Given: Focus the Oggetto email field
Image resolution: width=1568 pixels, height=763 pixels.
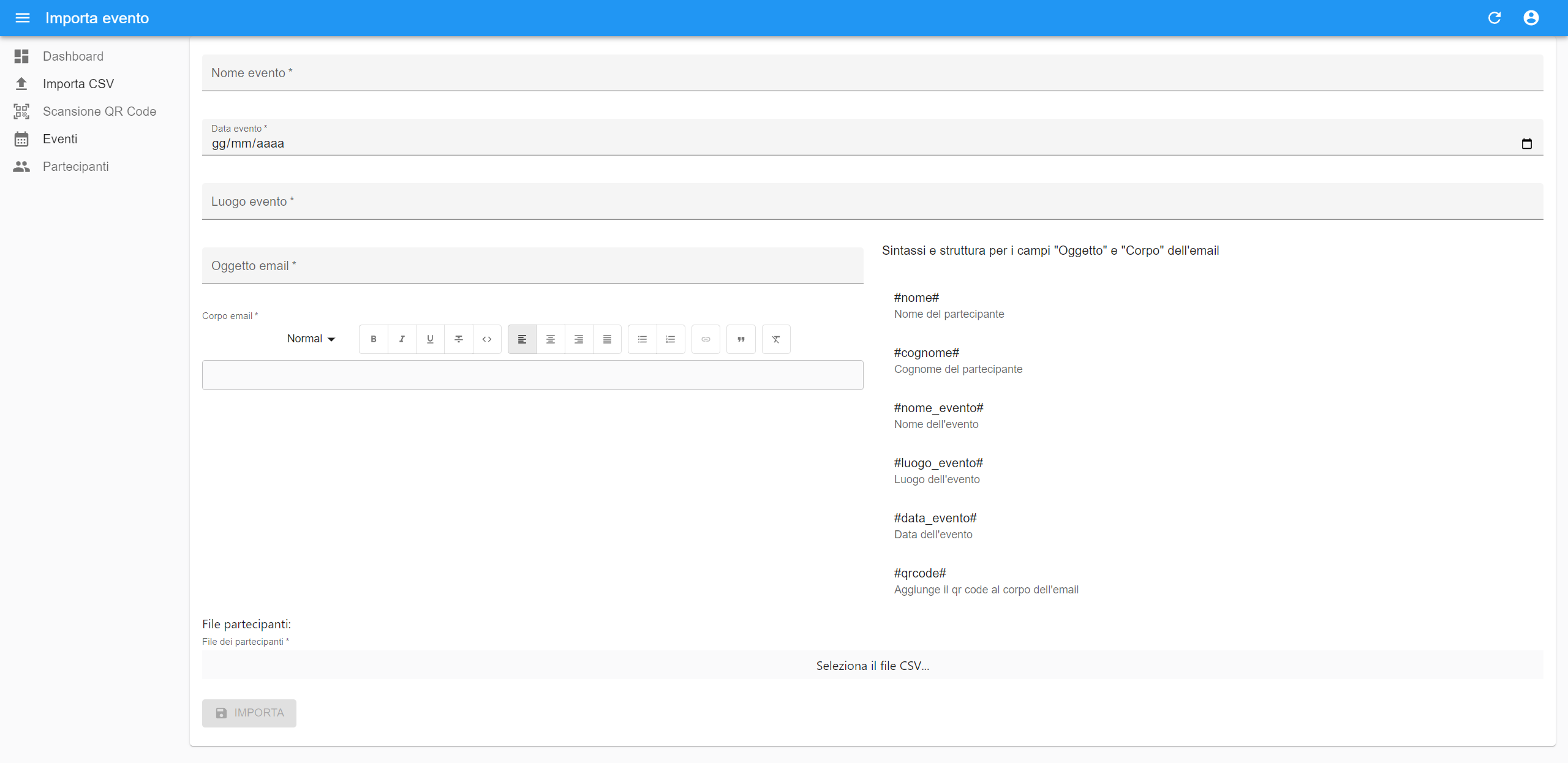Looking at the screenshot, I should (533, 266).
